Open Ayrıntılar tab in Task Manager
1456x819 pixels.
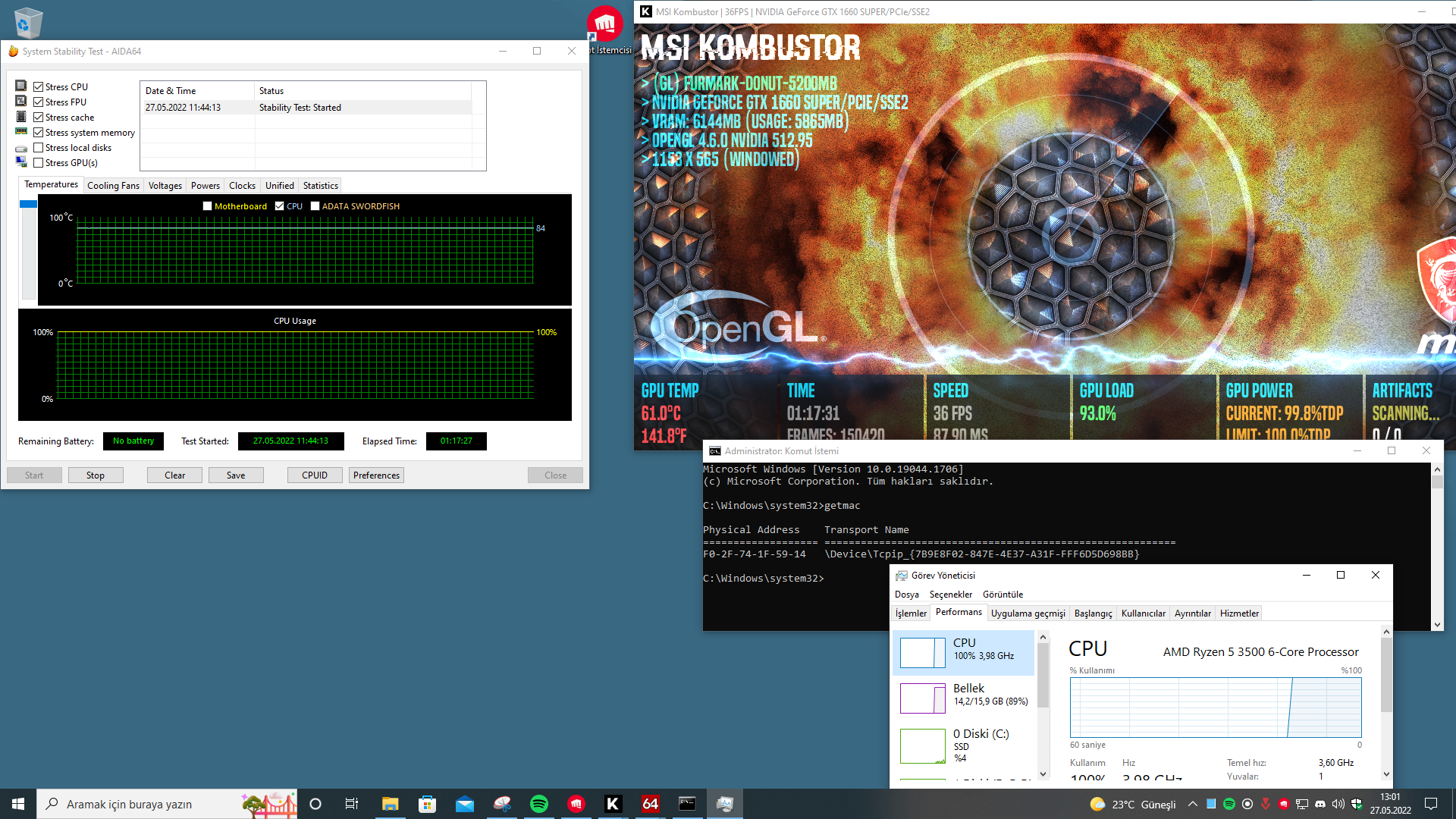[1192, 613]
